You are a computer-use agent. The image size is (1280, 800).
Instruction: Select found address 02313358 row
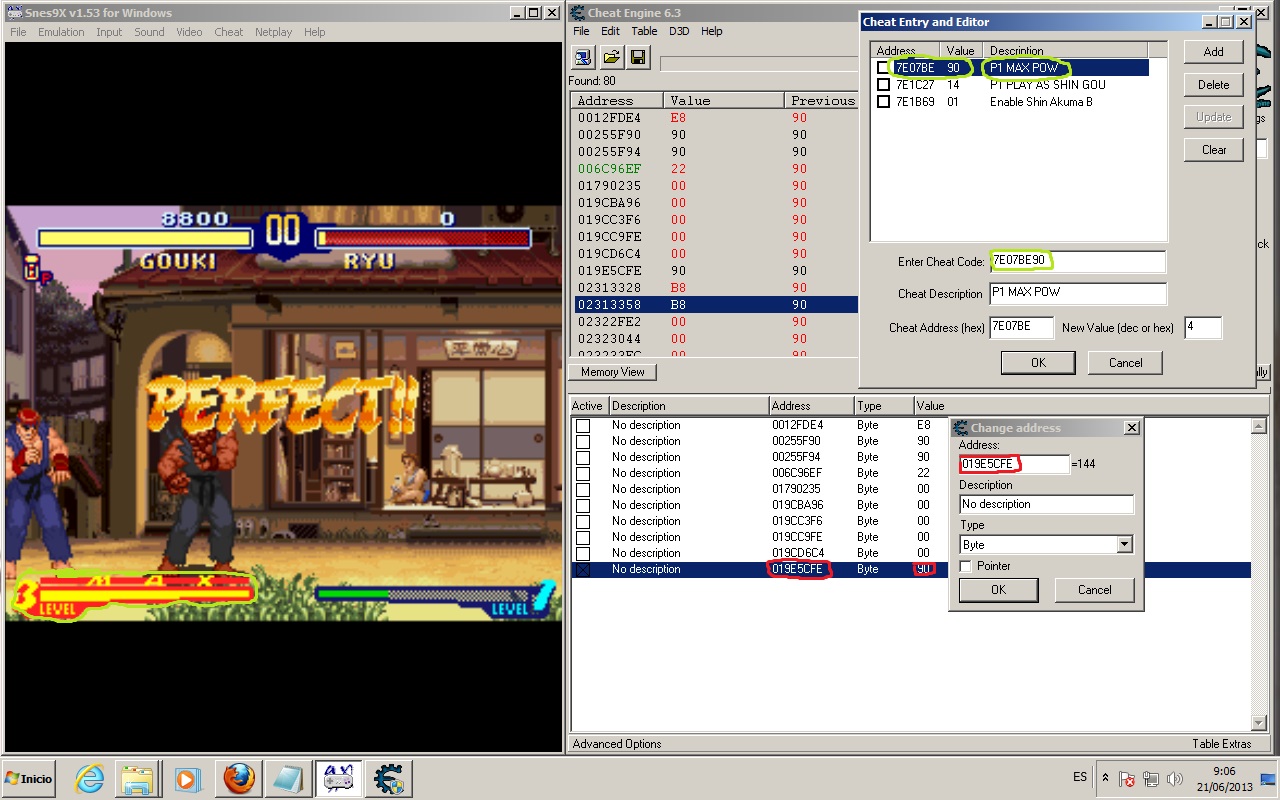(716, 305)
